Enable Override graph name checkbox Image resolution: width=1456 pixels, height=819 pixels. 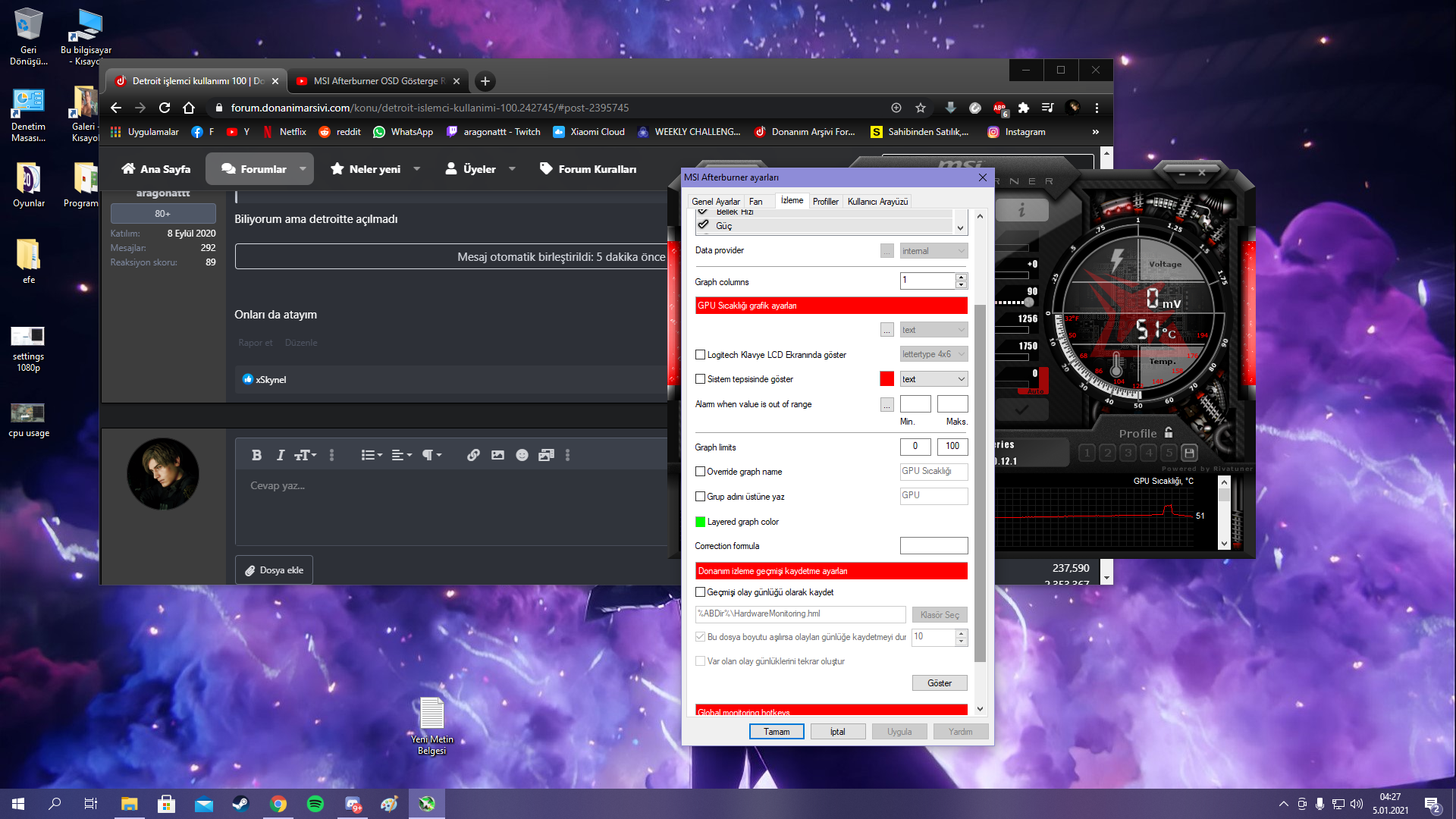(x=700, y=471)
